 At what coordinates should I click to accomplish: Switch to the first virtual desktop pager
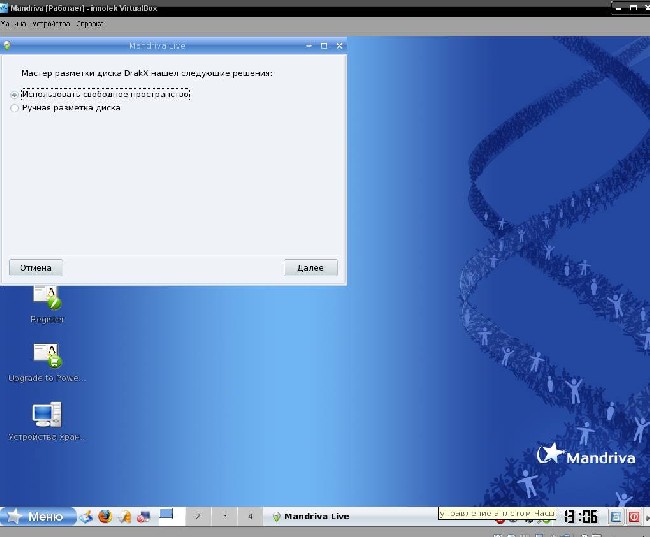tap(172, 516)
